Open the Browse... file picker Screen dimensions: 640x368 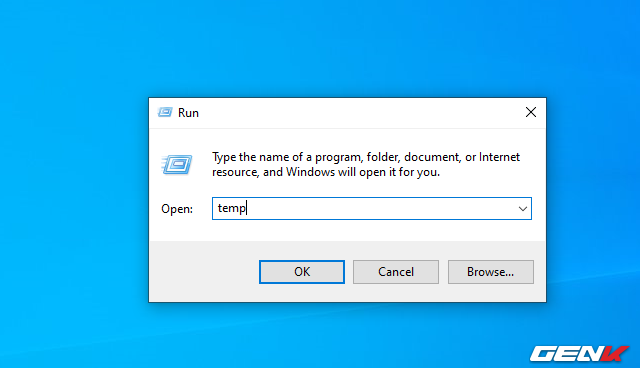(491, 272)
